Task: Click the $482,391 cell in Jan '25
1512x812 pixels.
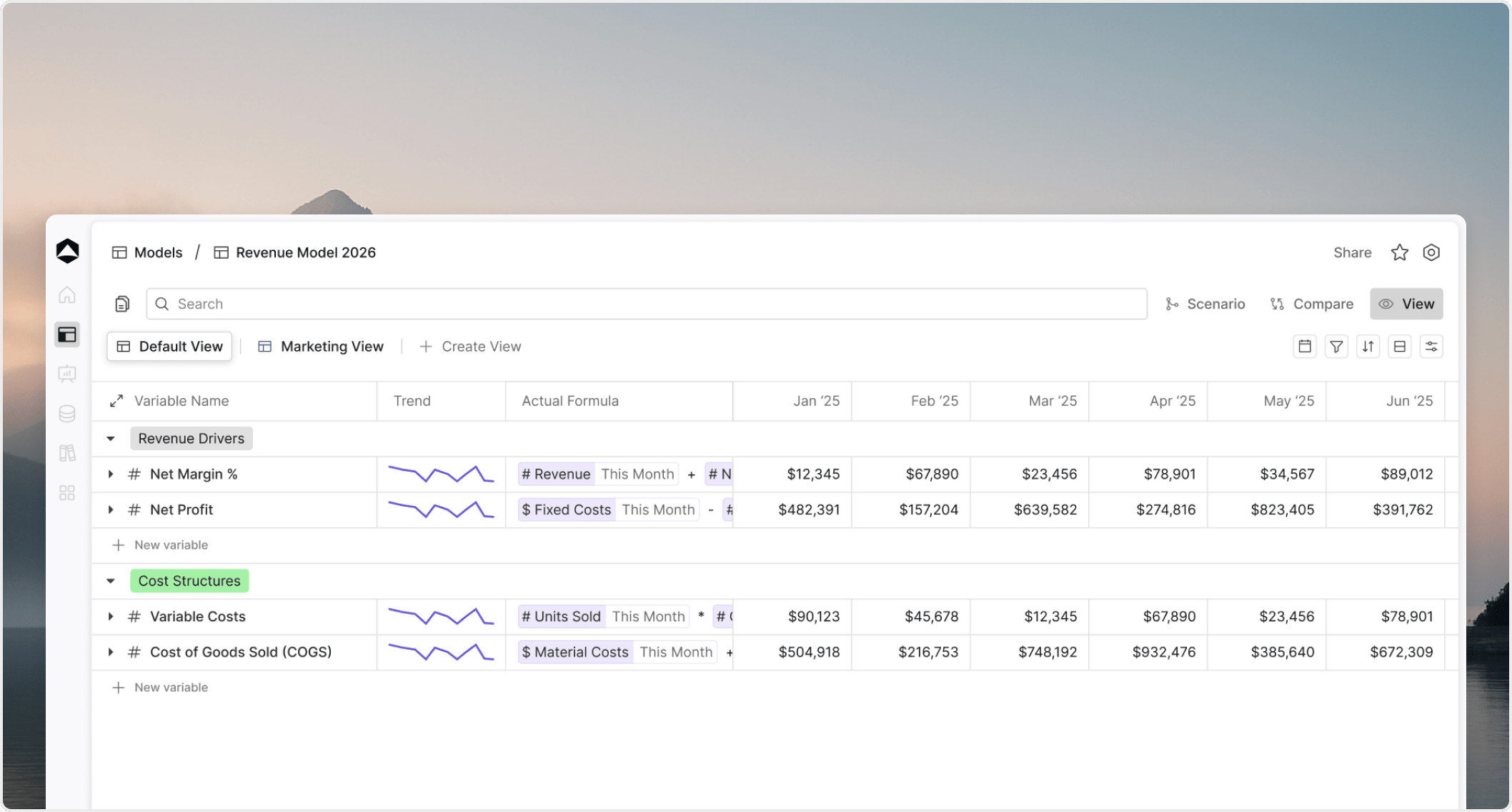Action: tap(793, 510)
